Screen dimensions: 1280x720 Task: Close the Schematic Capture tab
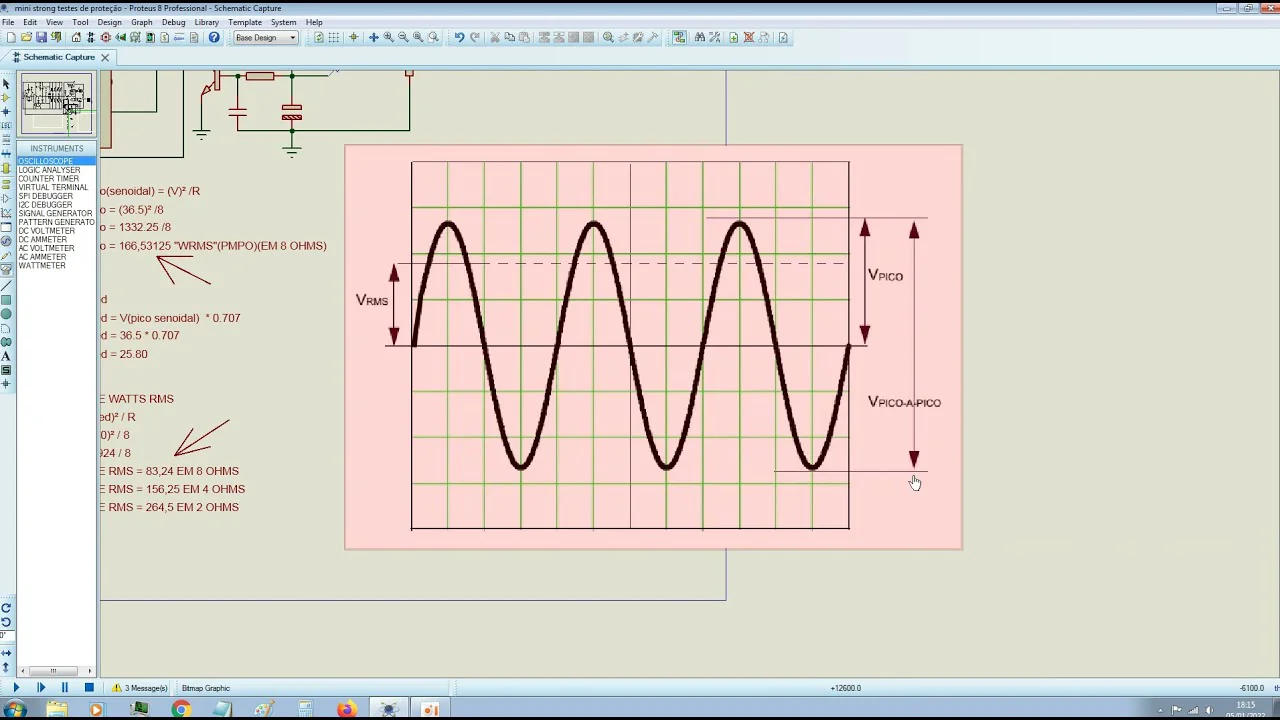tap(105, 58)
